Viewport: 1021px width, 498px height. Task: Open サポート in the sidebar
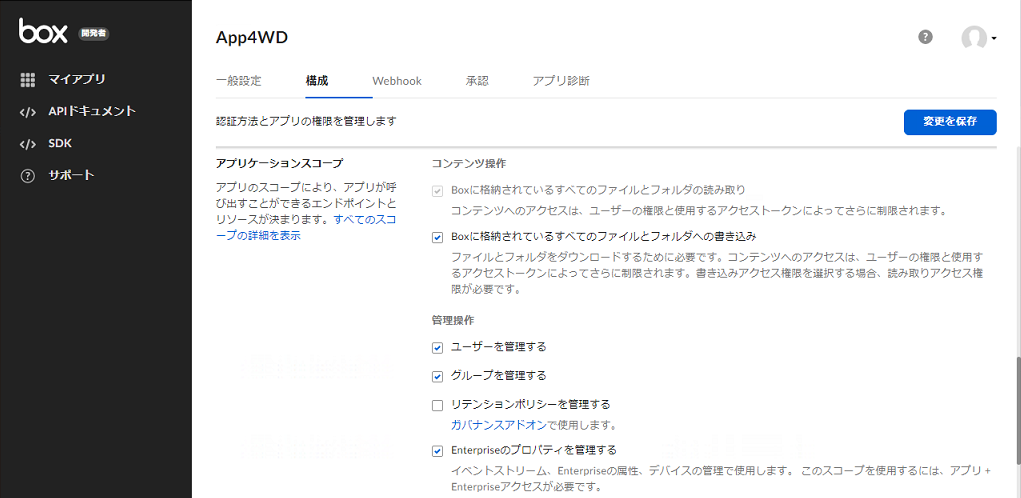72,175
